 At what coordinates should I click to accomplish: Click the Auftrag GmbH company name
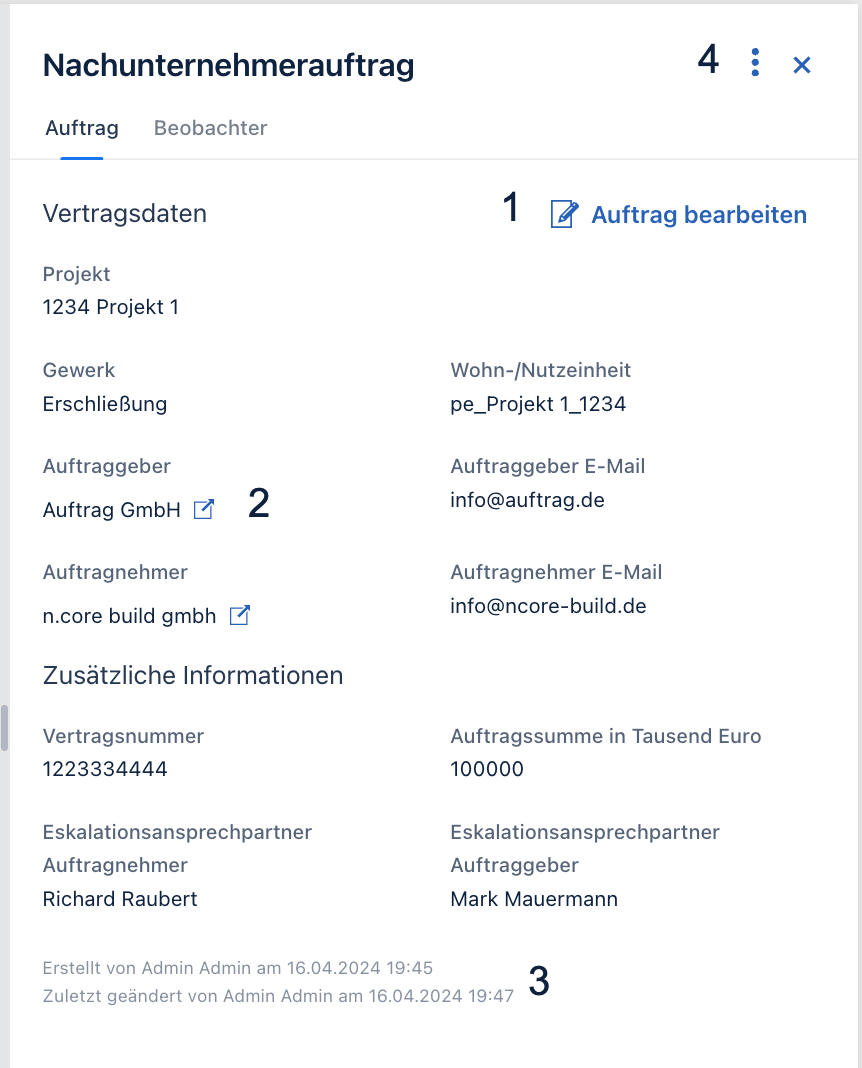point(112,509)
